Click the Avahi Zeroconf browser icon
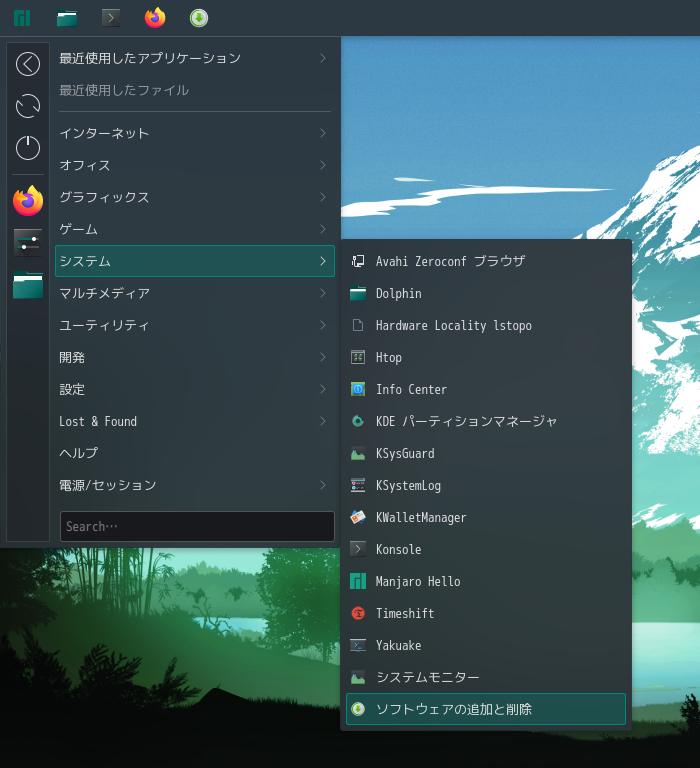 (358, 262)
